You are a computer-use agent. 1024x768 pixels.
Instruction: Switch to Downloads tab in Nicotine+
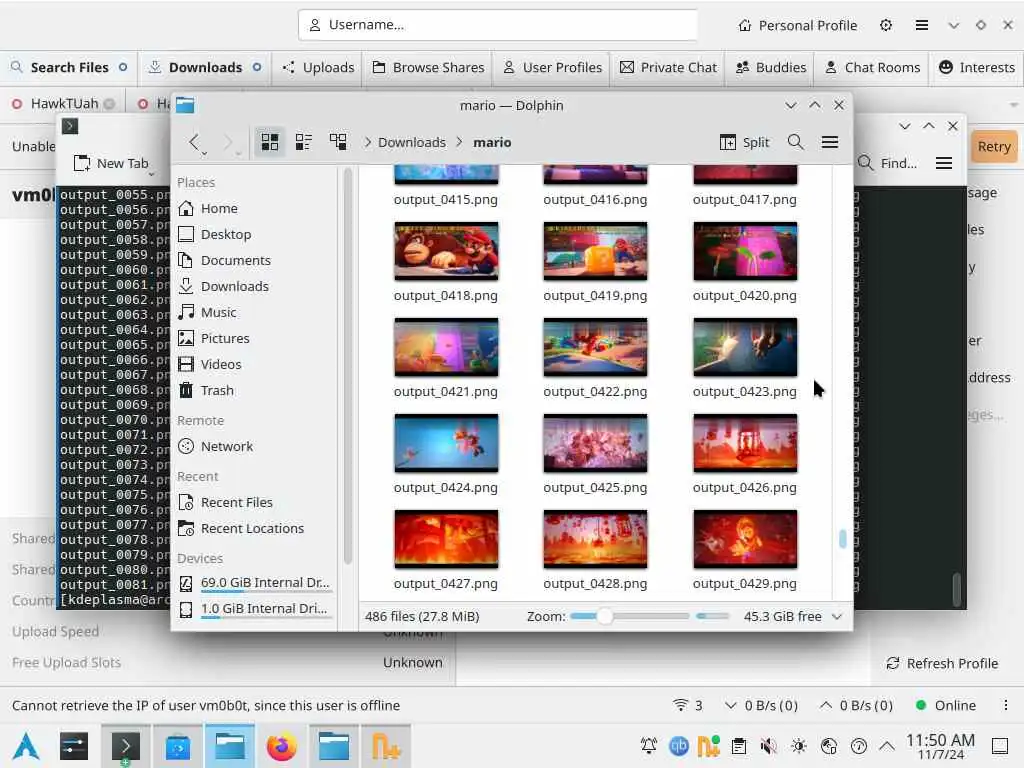click(205, 67)
